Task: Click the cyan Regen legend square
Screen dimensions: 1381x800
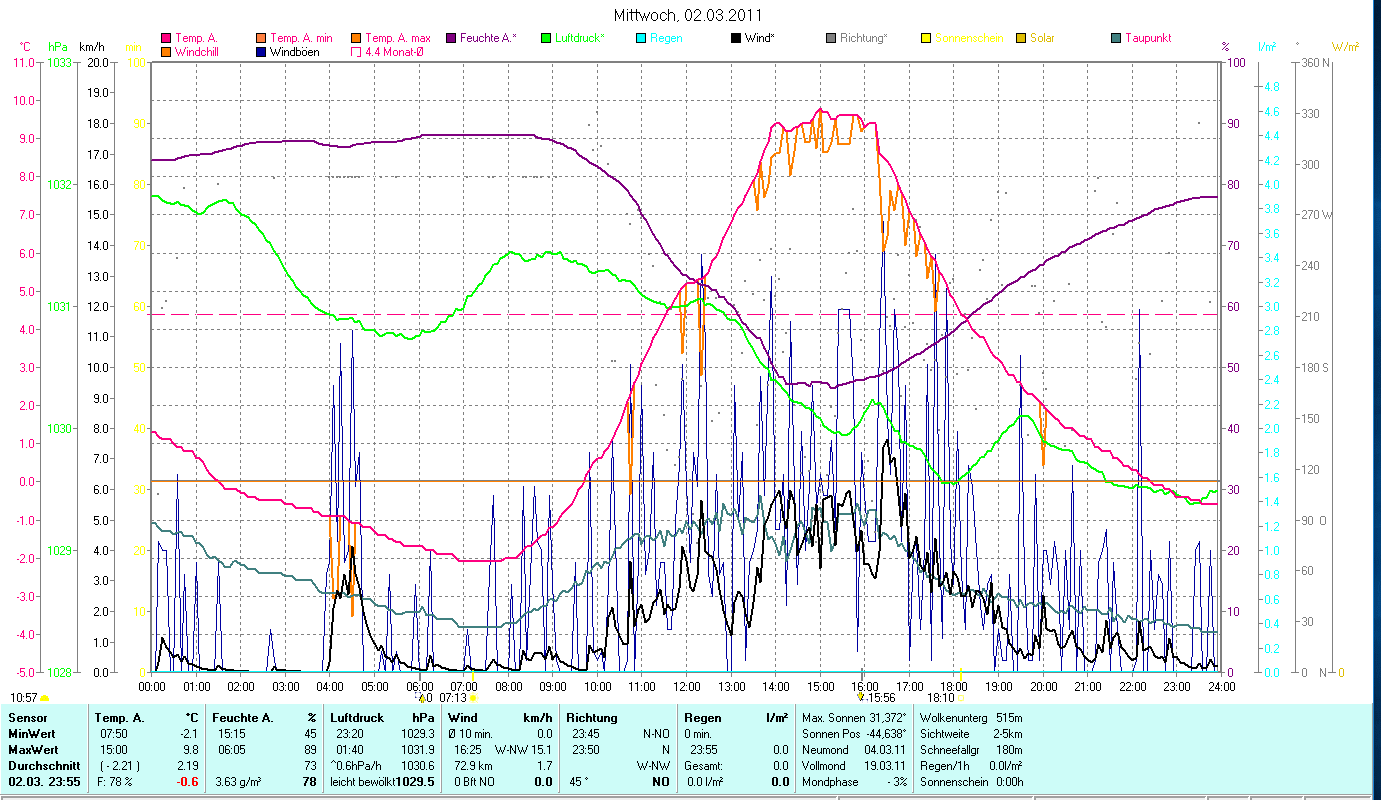Action: [641, 39]
